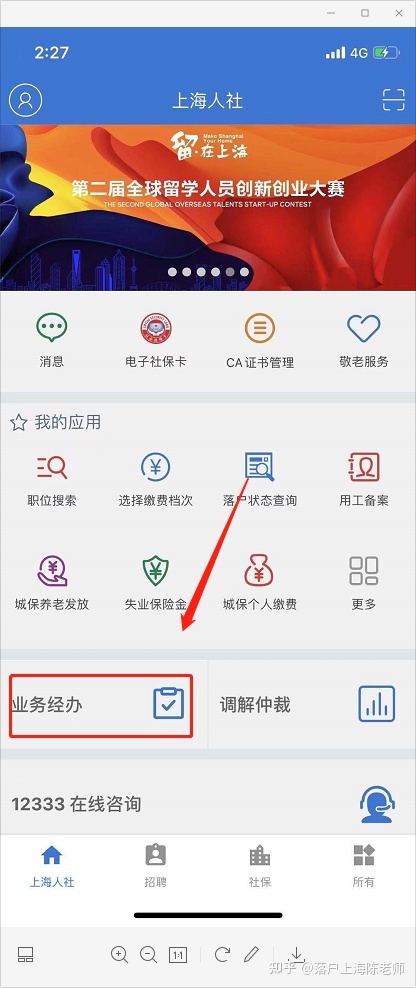The height and width of the screenshot is (988, 416).
Task: Open the user profile avatar icon
Action: coord(25,100)
